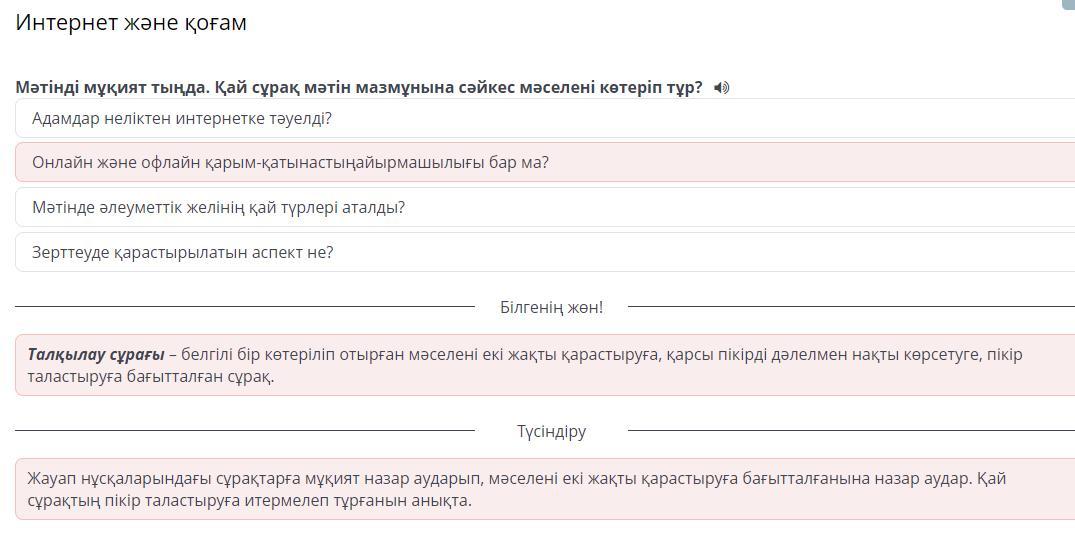Image resolution: width=1075 pixels, height=541 pixels.
Task: Click the divider line left of "Түсіндіру"
Action: pos(245,431)
